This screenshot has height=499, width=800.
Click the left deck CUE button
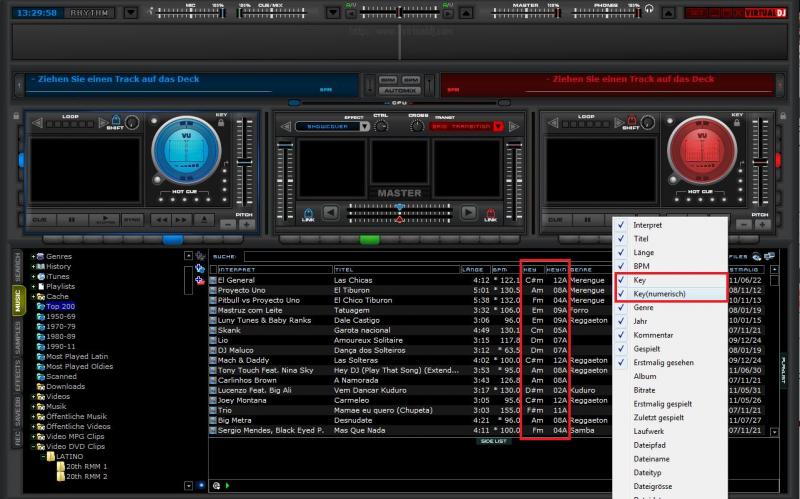(40, 220)
